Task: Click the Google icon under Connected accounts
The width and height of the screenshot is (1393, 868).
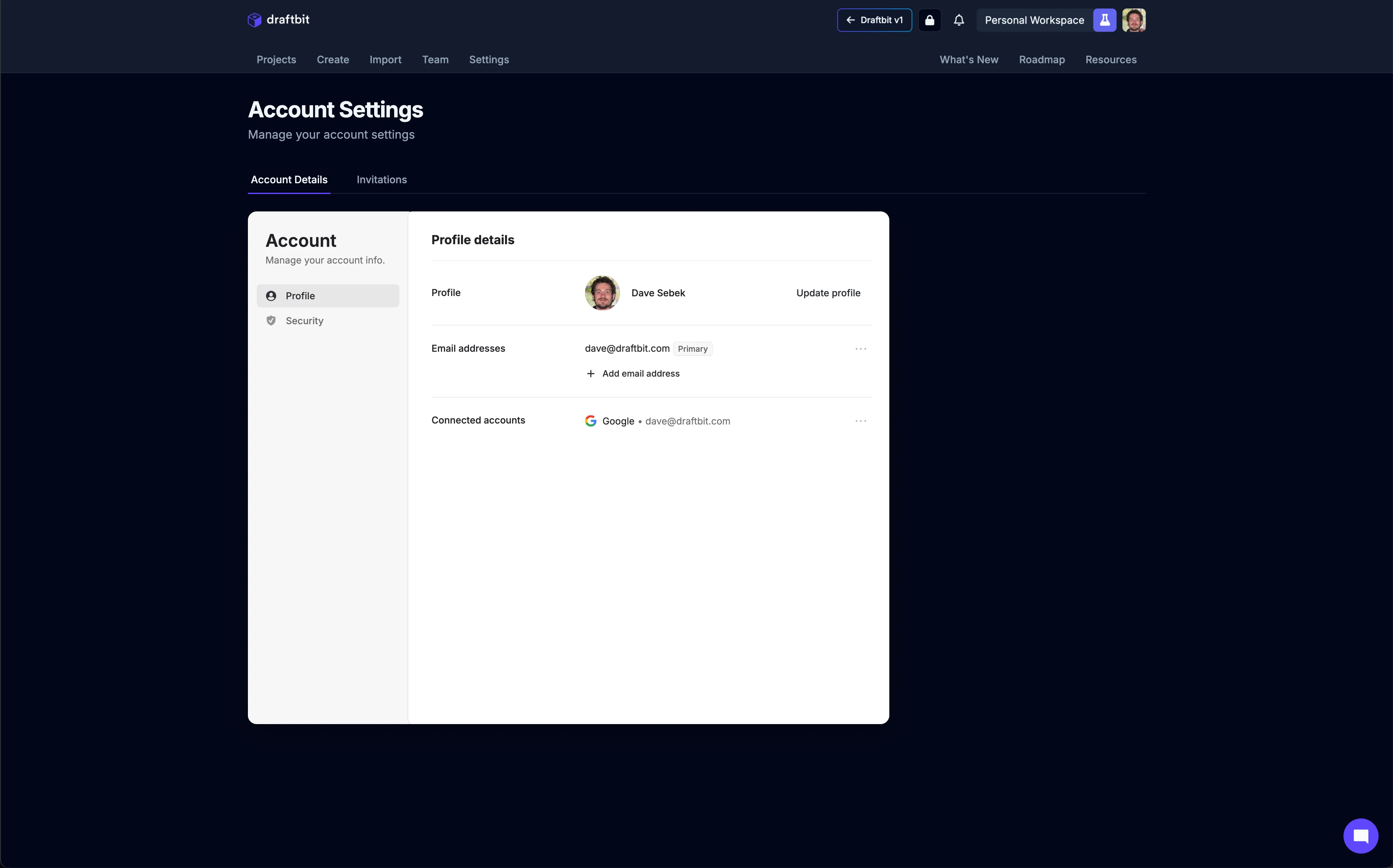Action: coord(590,420)
